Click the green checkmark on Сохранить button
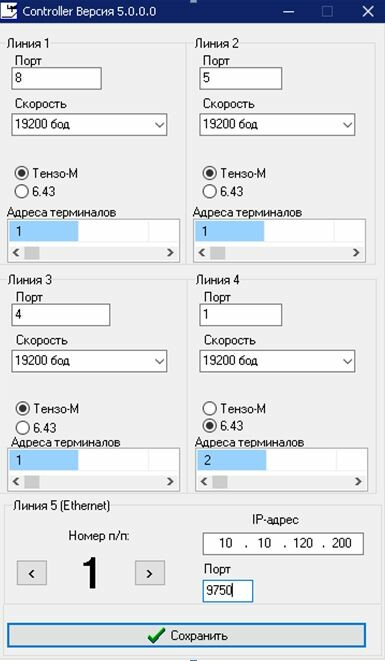This screenshot has width=385, height=661. (x=156, y=635)
